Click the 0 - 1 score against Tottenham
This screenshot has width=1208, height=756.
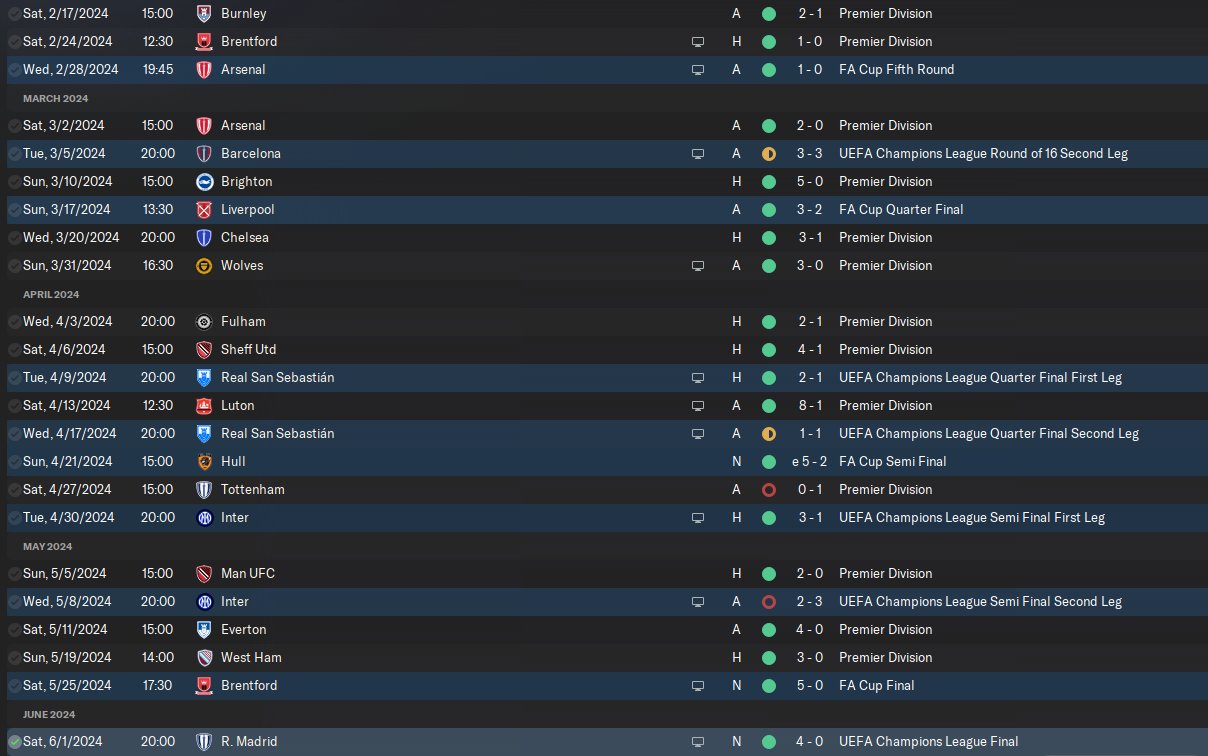[x=810, y=490]
